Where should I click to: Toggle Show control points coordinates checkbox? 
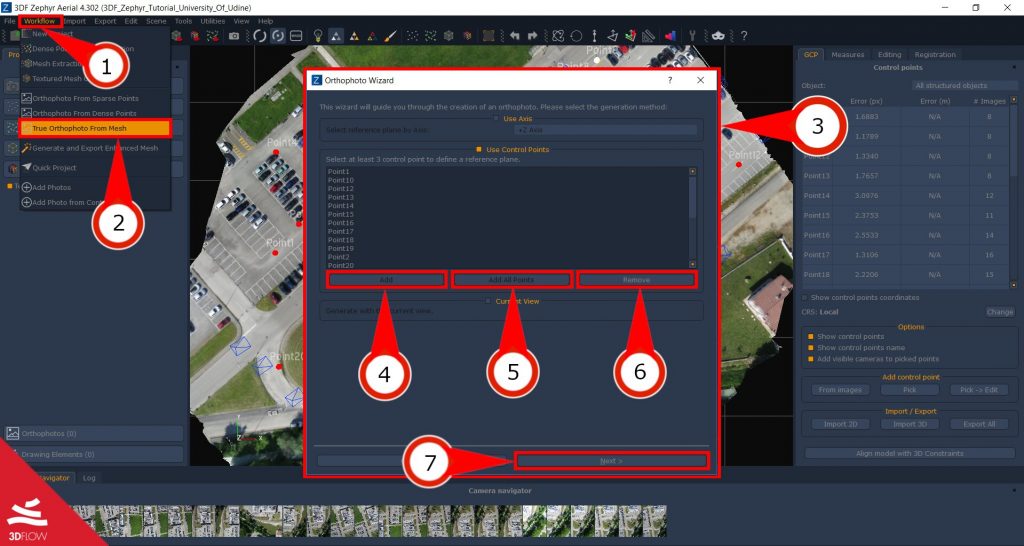click(x=805, y=297)
